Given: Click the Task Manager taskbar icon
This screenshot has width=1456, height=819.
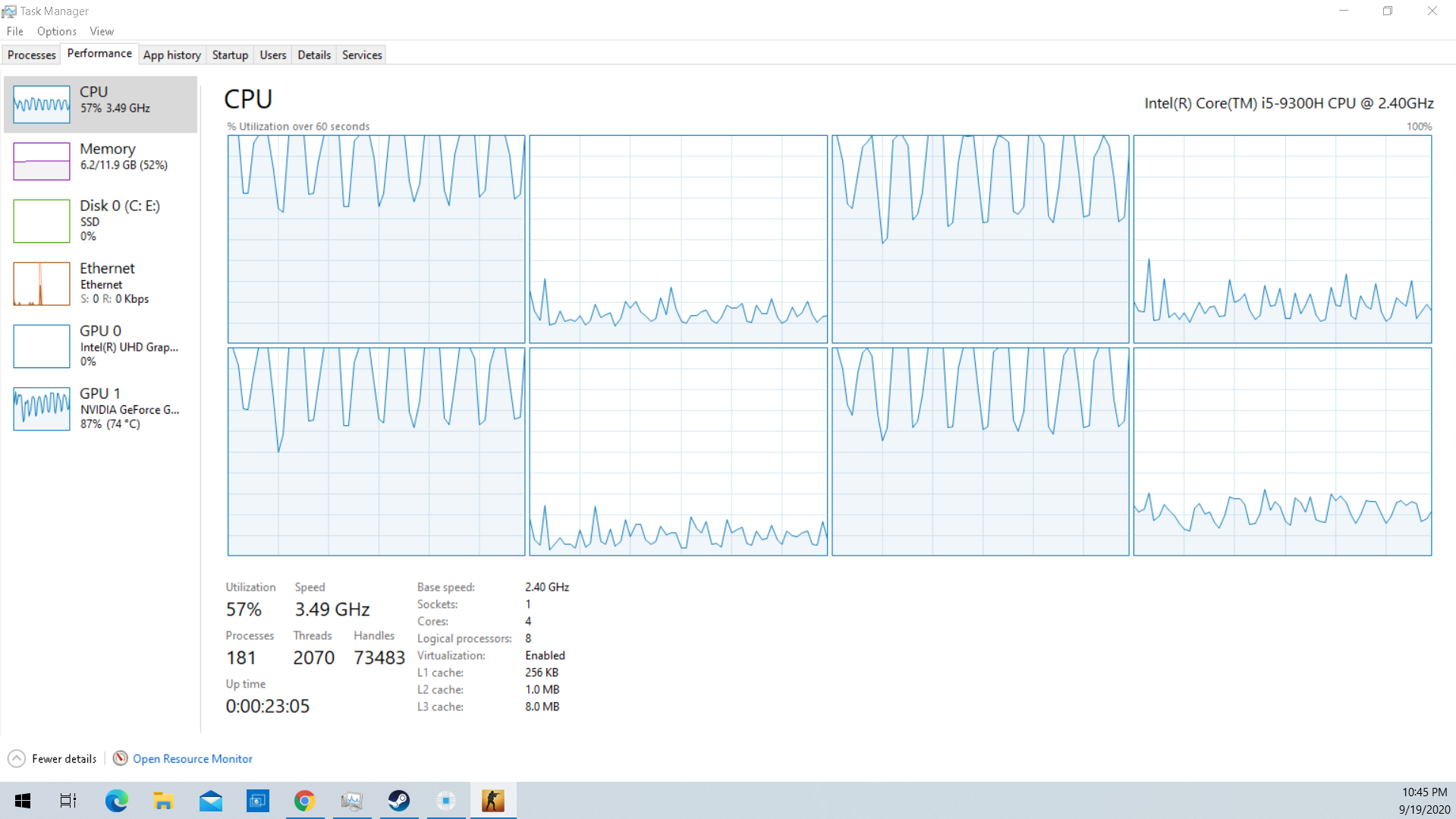Looking at the screenshot, I should click(x=352, y=801).
